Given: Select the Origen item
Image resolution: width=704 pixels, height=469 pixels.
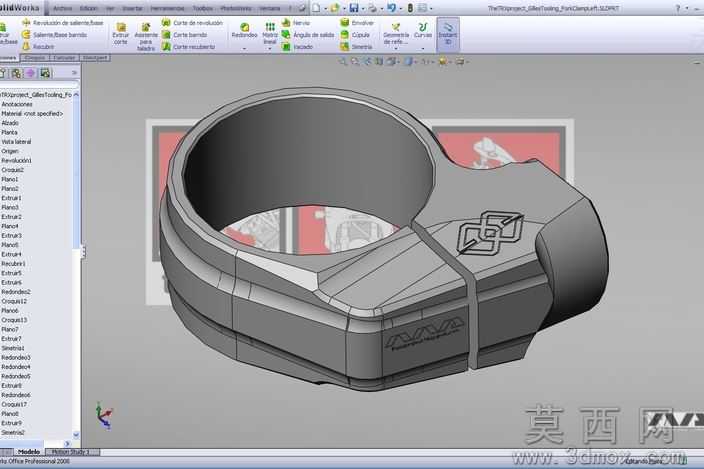Looking at the screenshot, I should coord(10,151).
